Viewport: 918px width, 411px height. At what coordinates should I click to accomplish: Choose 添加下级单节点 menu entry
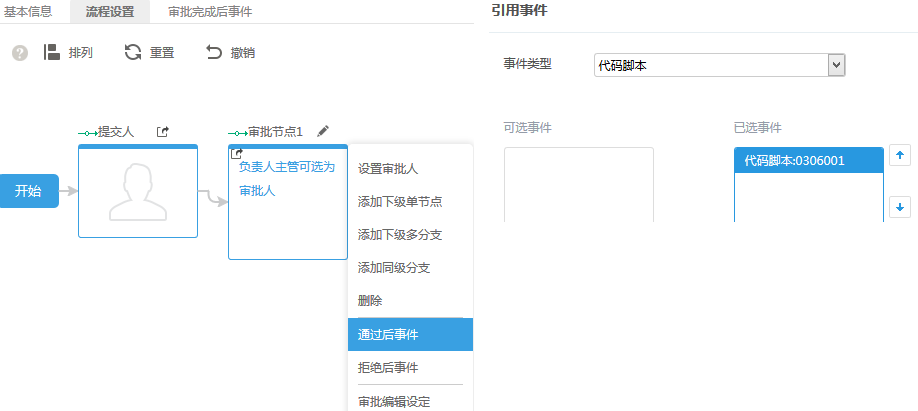(x=400, y=202)
